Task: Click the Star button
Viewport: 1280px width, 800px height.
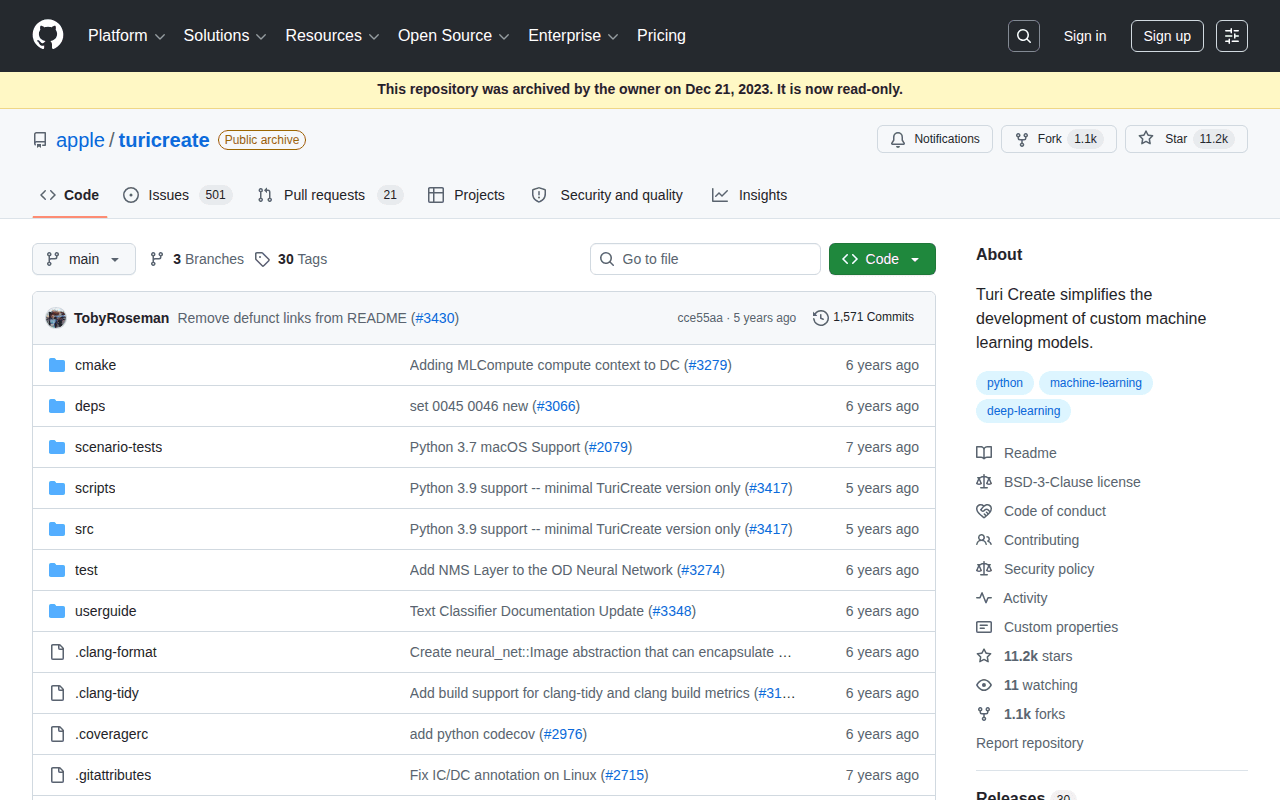Action: pos(1186,139)
